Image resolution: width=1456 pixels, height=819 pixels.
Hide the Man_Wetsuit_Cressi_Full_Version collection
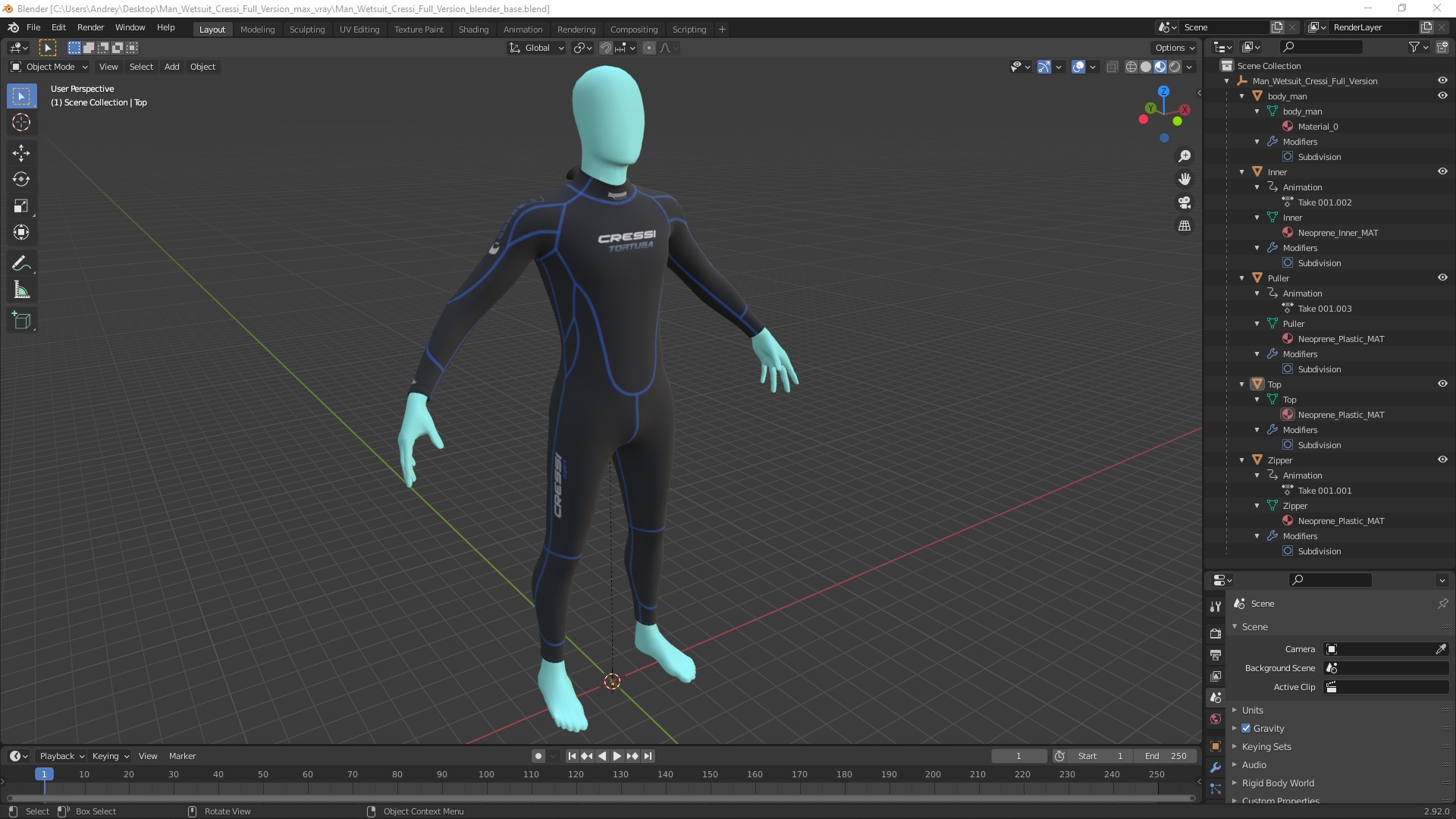coord(1442,80)
